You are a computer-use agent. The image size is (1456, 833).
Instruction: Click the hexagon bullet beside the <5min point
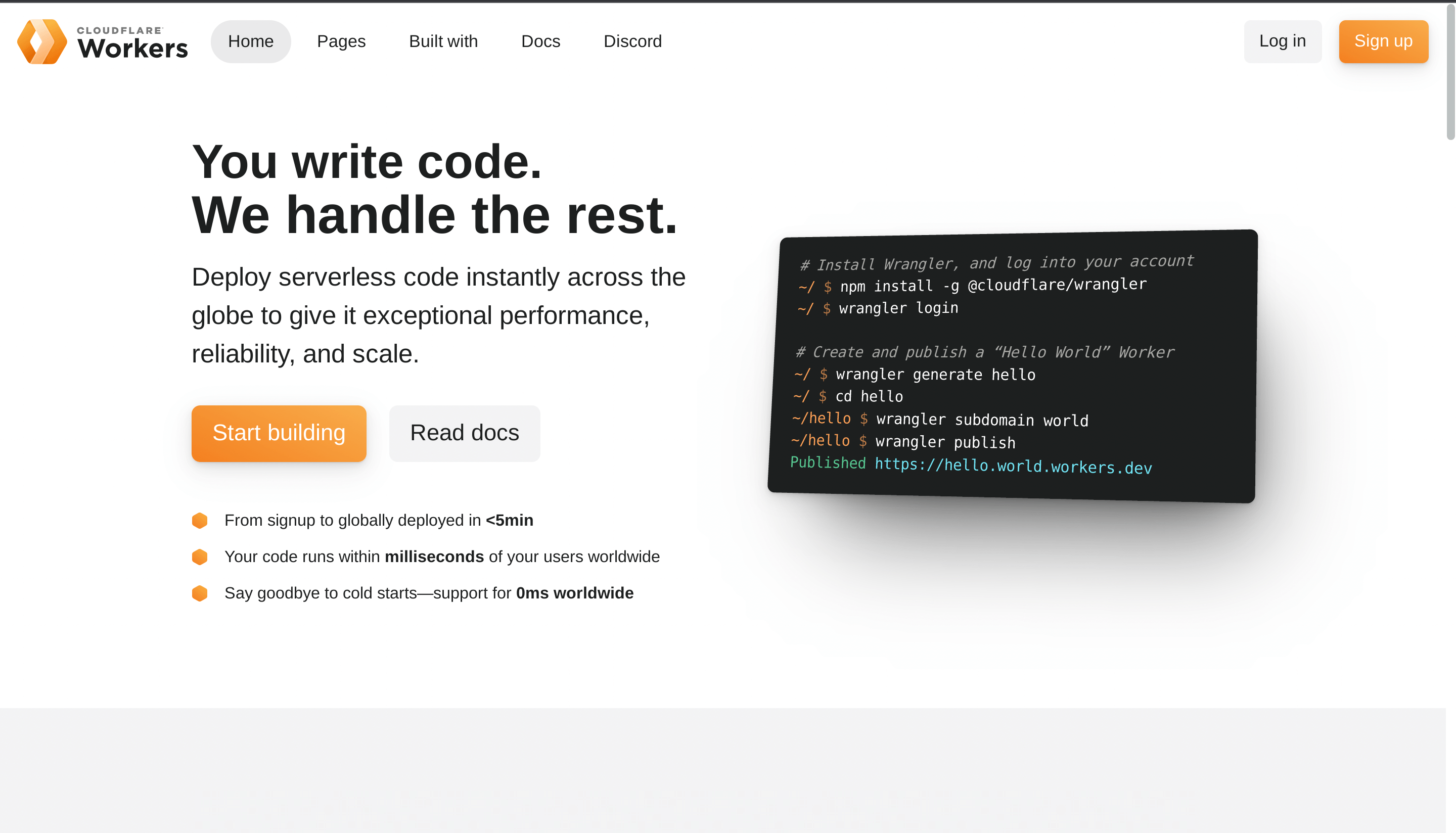coord(200,521)
